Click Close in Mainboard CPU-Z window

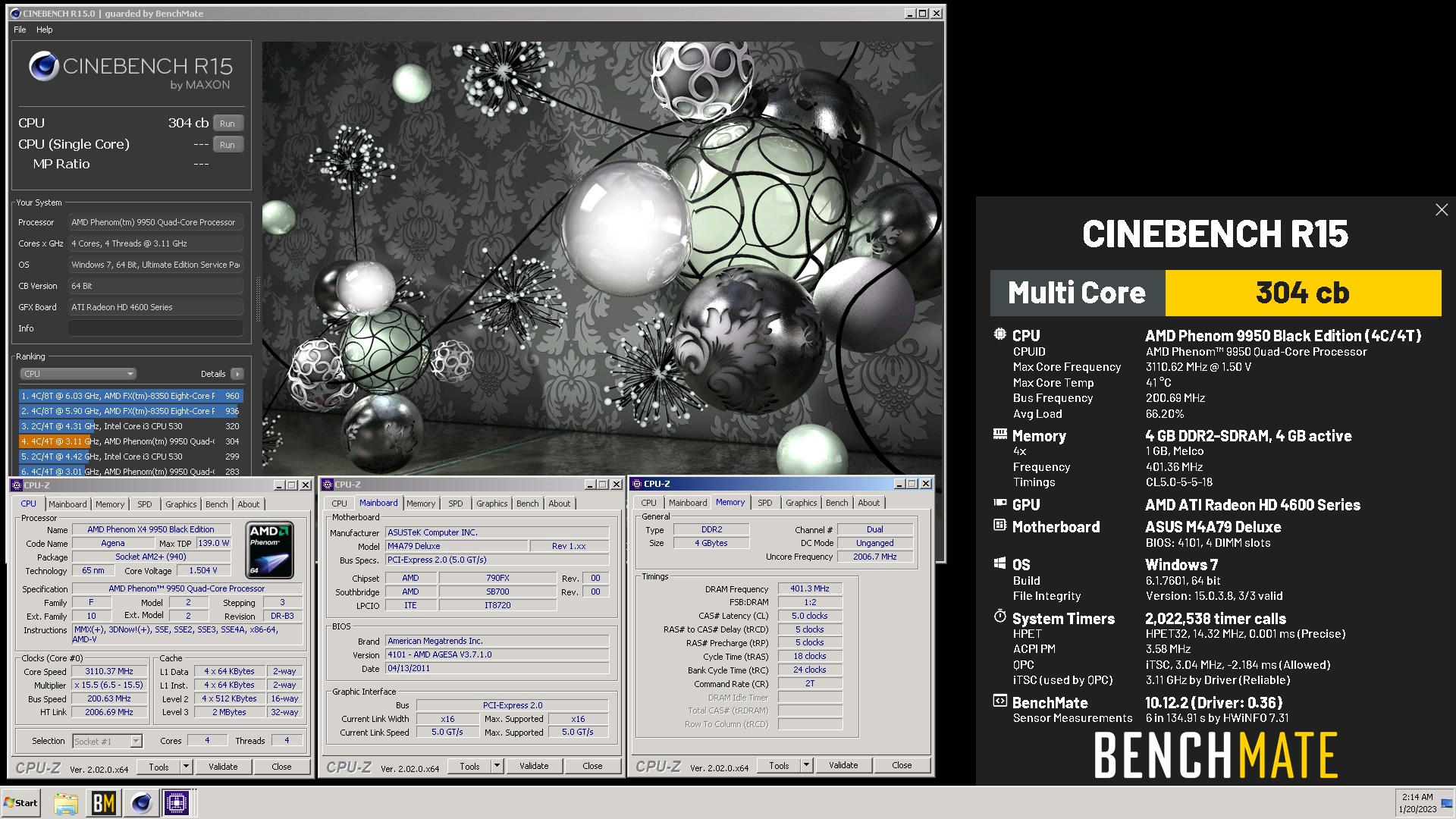pos(592,766)
